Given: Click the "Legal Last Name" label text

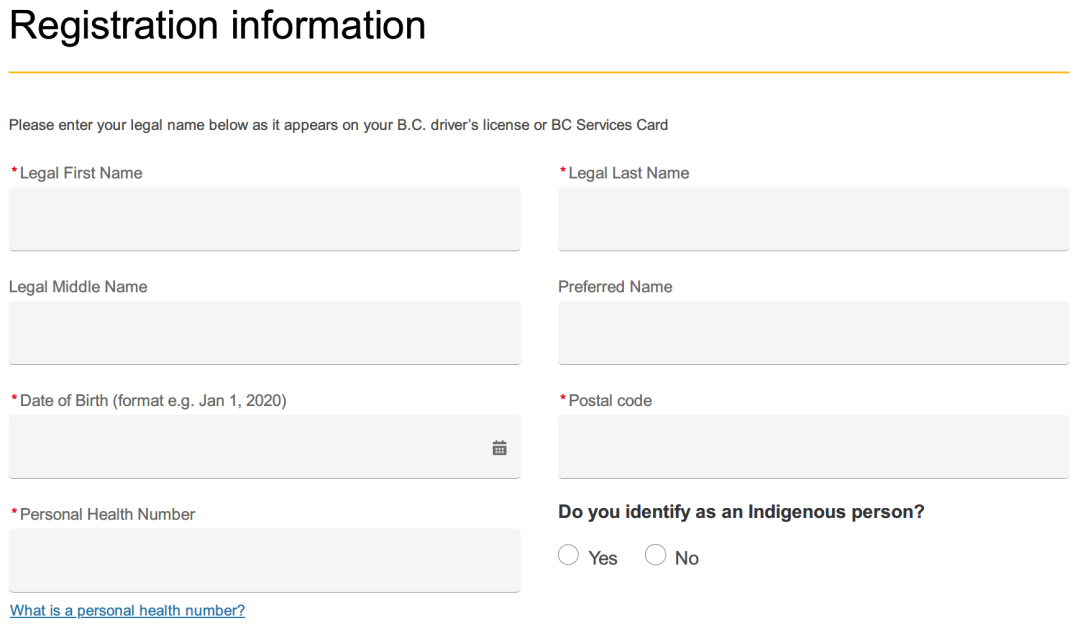Looking at the screenshot, I should click(628, 173).
